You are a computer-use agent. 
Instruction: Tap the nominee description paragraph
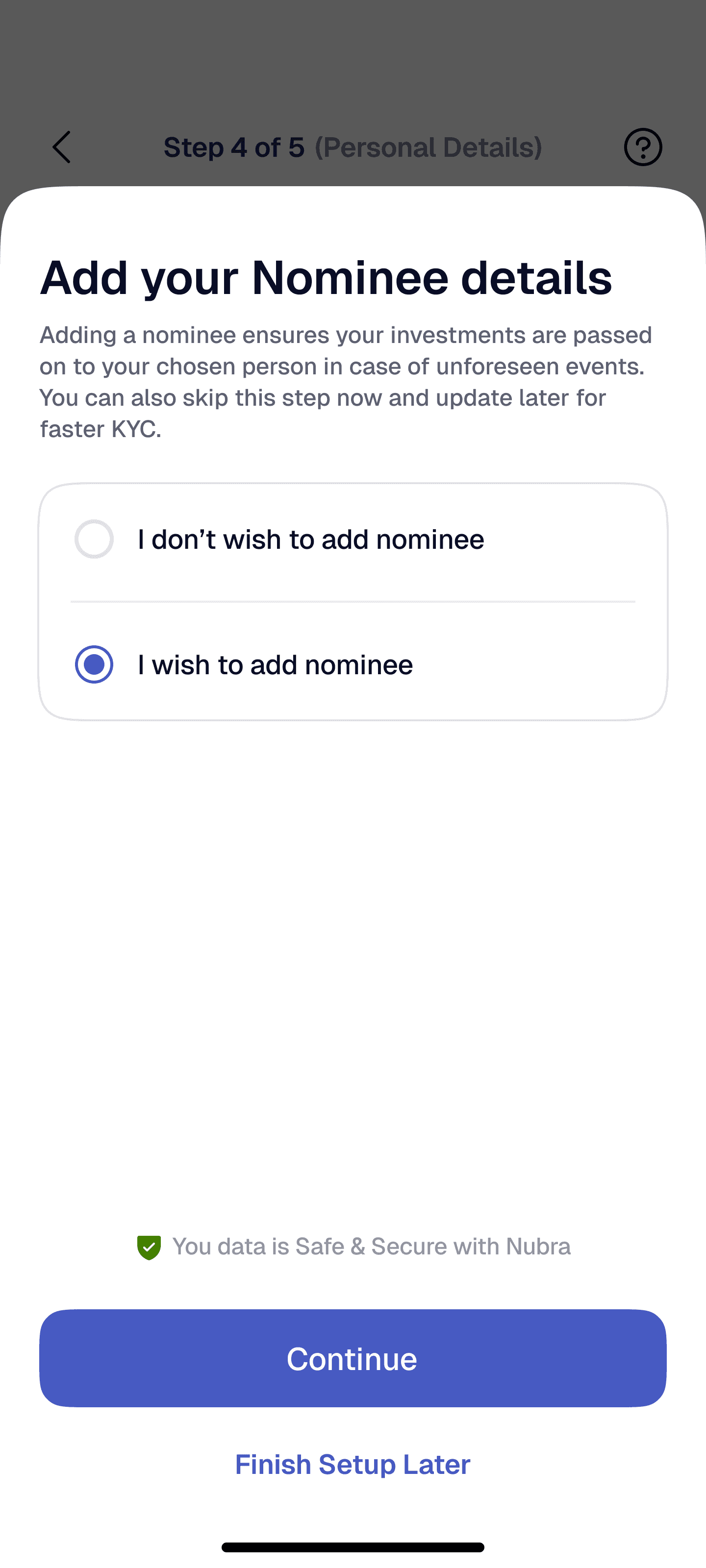coord(346,382)
